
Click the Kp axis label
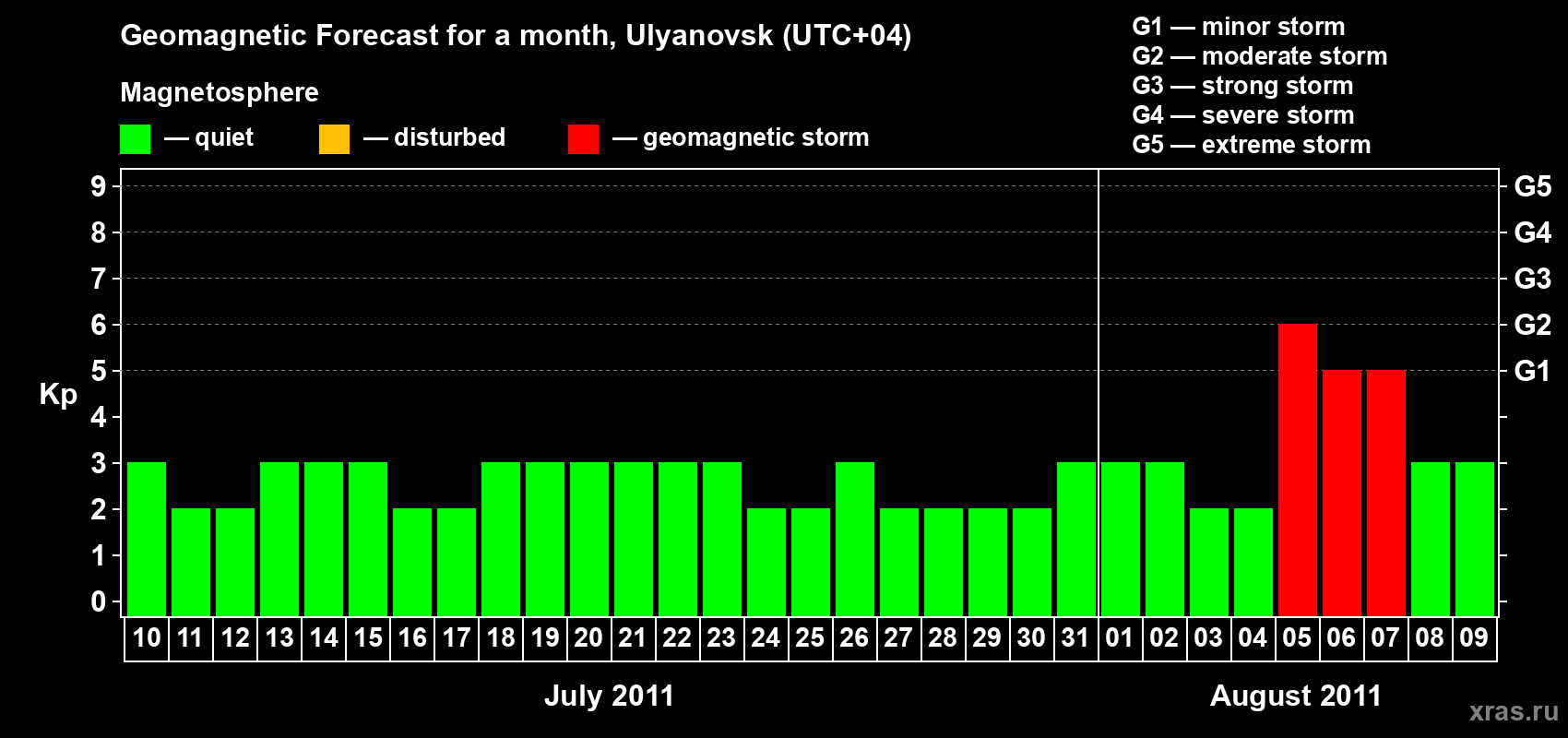pyautogui.click(x=58, y=395)
